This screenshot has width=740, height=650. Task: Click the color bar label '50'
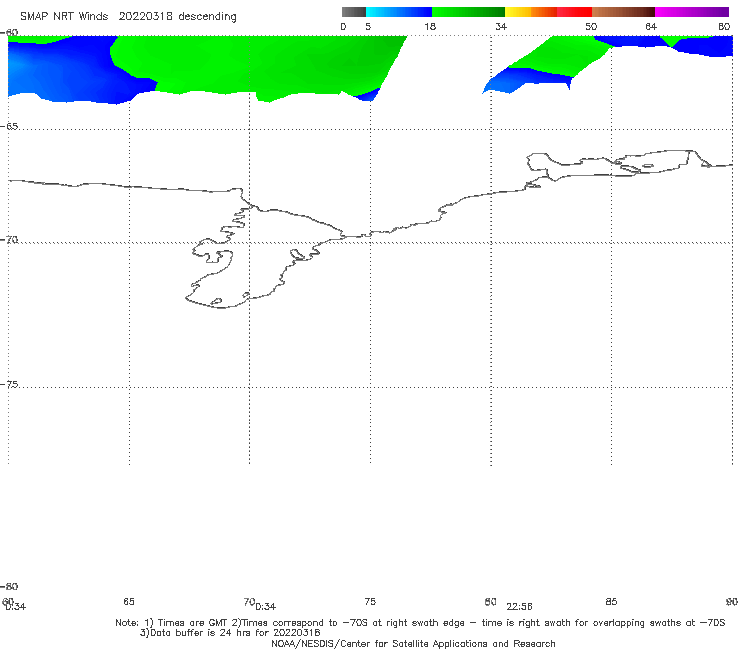point(591,26)
